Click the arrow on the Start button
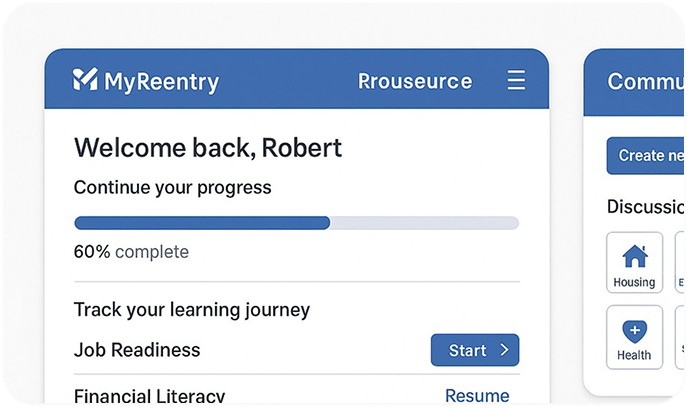The height and width of the screenshot is (408, 688). click(x=505, y=350)
